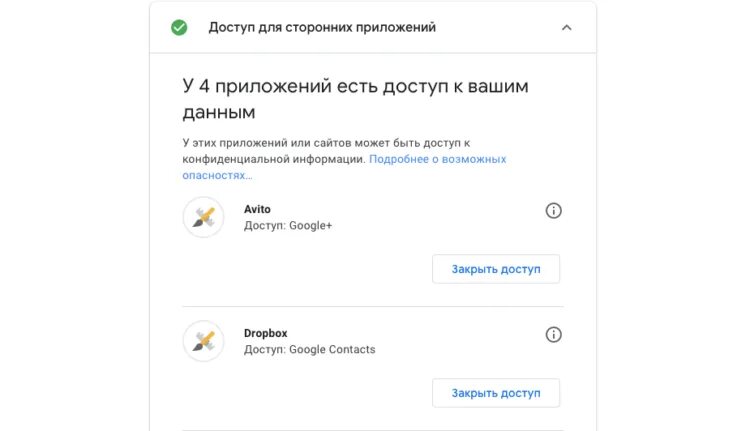Image resolution: width=750 pixels, height=431 pixels.
Task: Click the 'У 4 приложений есть доступ' heading
Action: pyautogui.click(x=355, y=99)
